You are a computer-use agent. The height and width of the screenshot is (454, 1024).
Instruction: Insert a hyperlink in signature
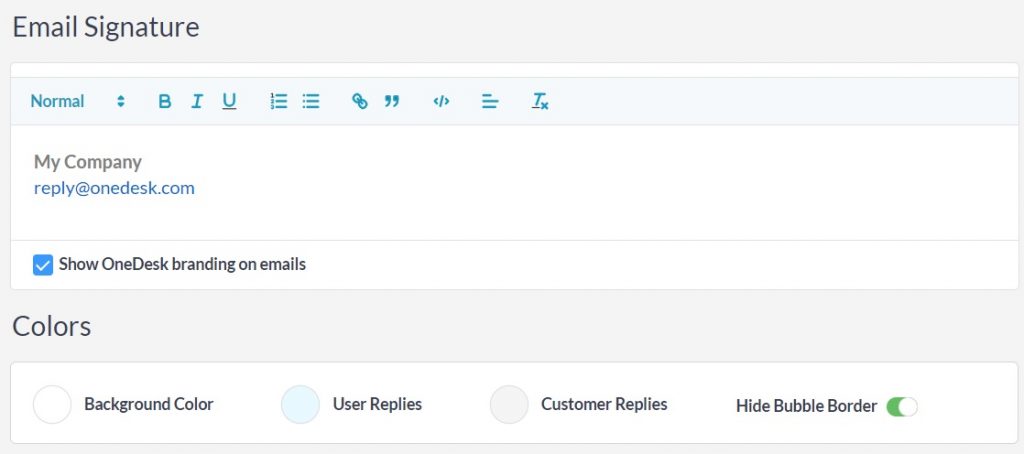click(360, 101)
